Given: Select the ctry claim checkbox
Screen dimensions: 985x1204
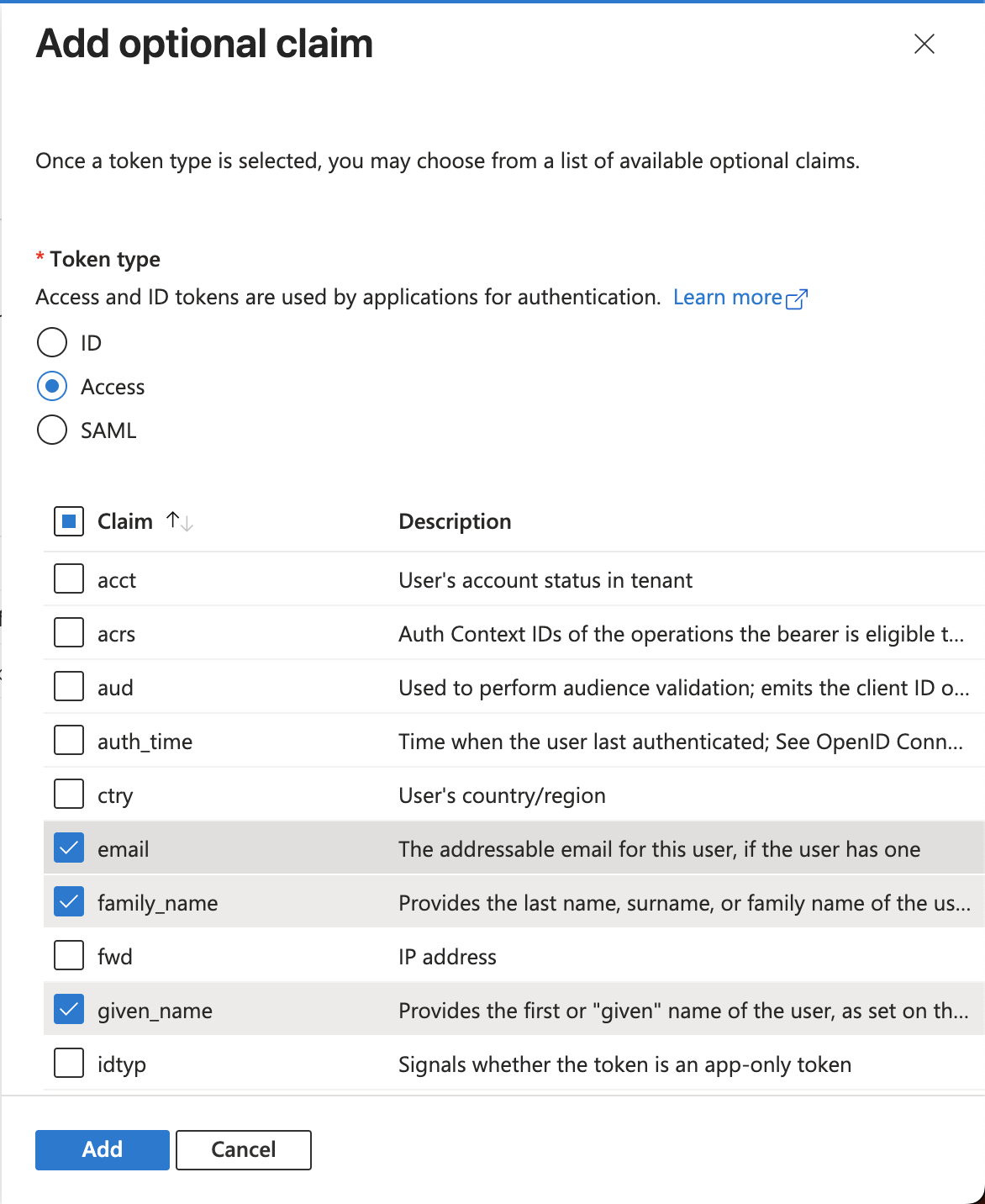Looking at the screenshot, I should pyautogui.click(x=69, y=795).
